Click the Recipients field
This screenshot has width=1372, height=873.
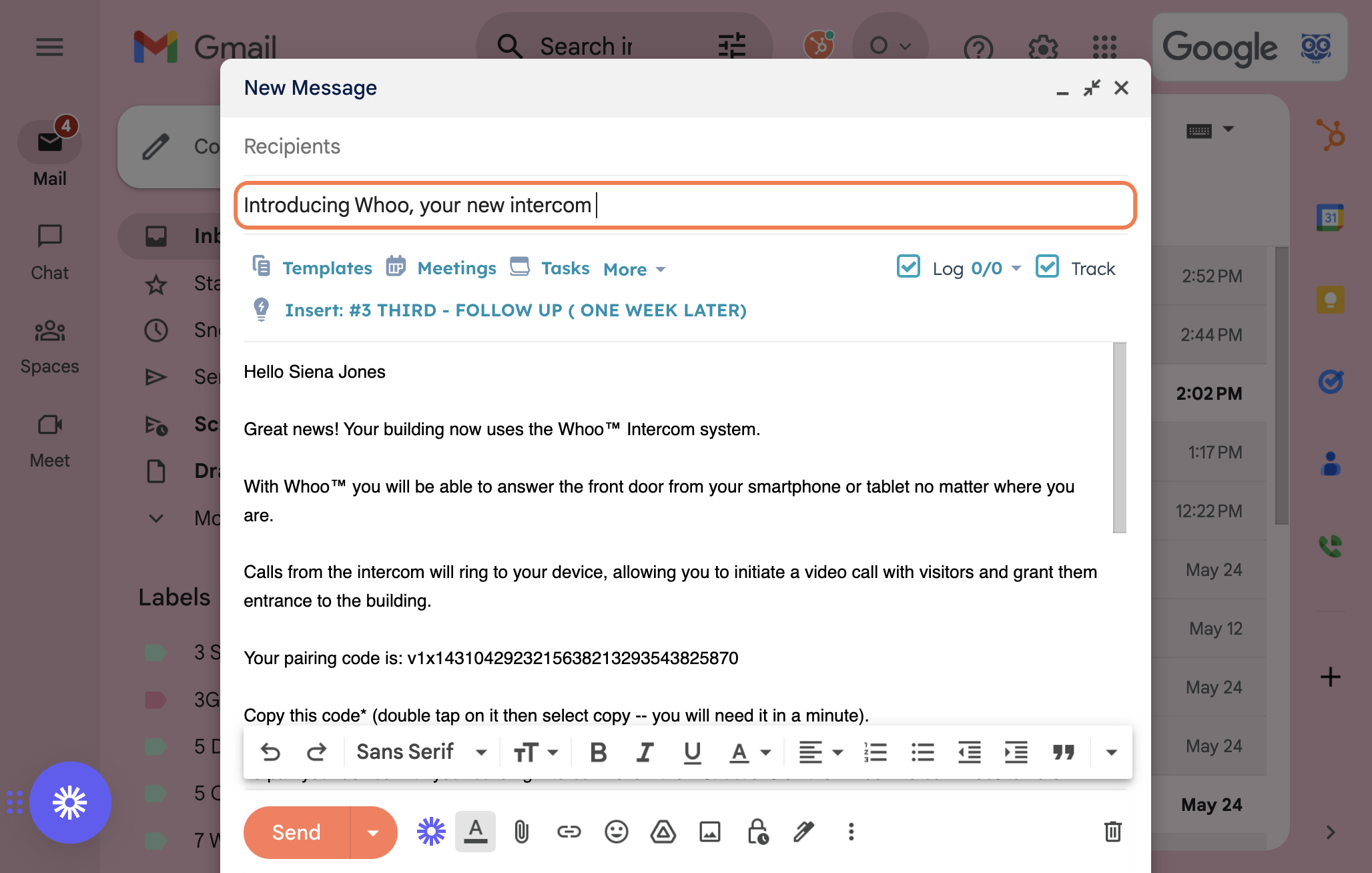[x=685, y=146]
